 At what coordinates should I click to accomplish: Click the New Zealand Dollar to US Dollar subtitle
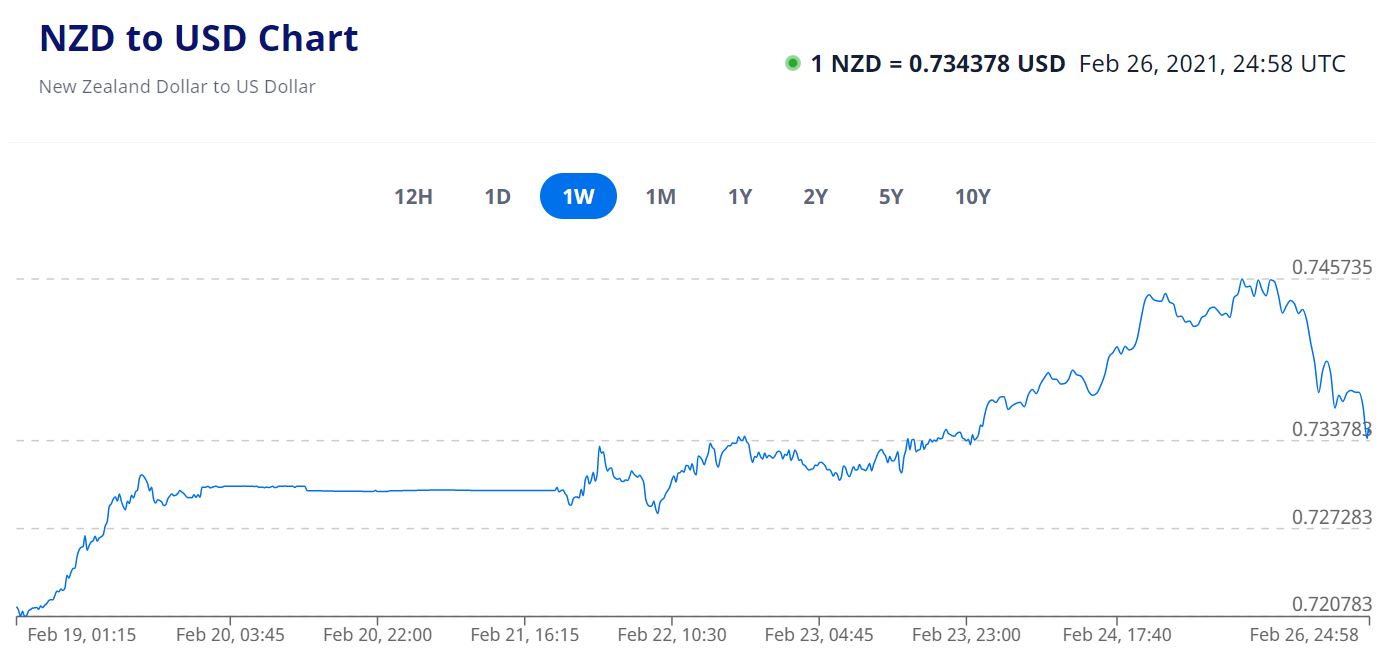(177, 87)
